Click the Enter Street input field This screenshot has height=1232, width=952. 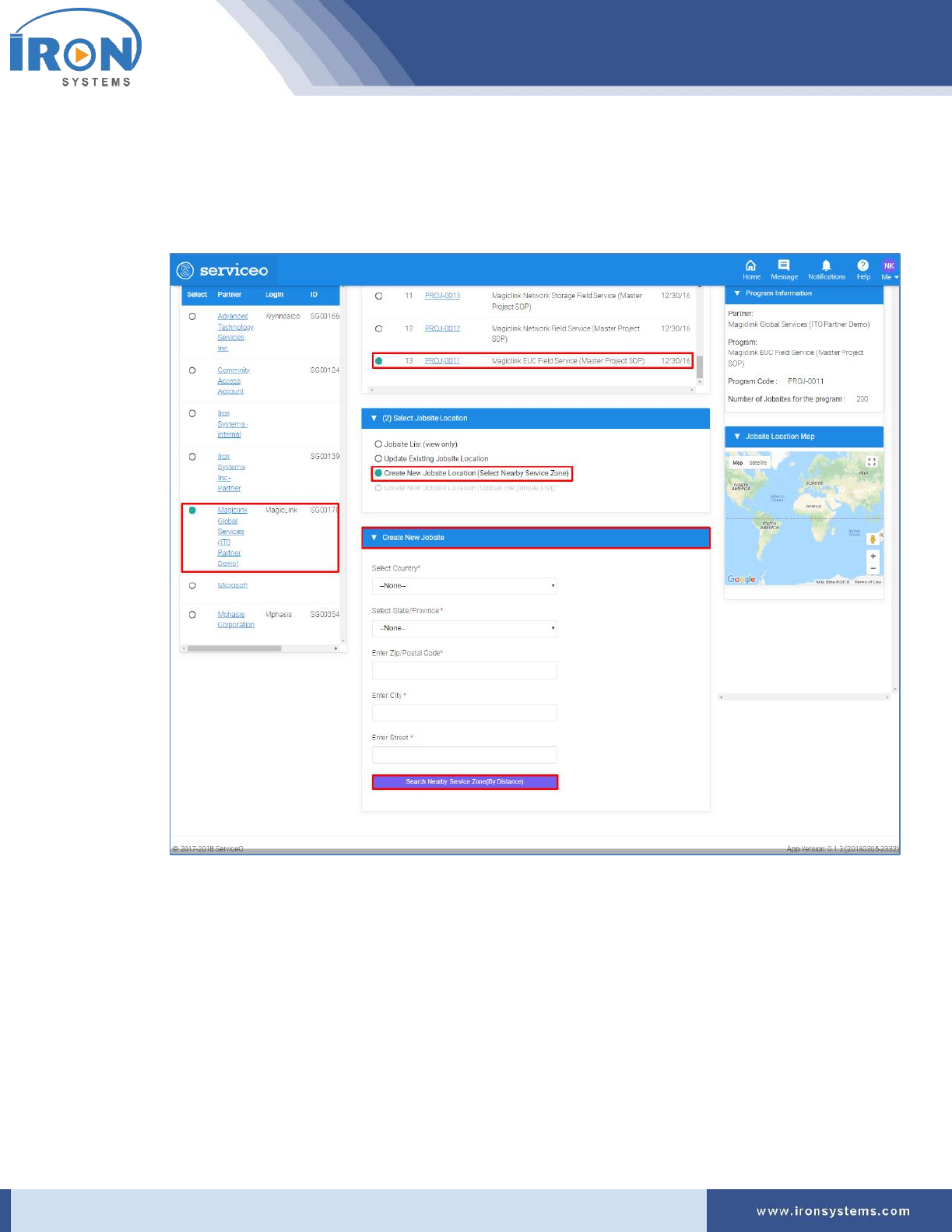(x=465, y=755)
